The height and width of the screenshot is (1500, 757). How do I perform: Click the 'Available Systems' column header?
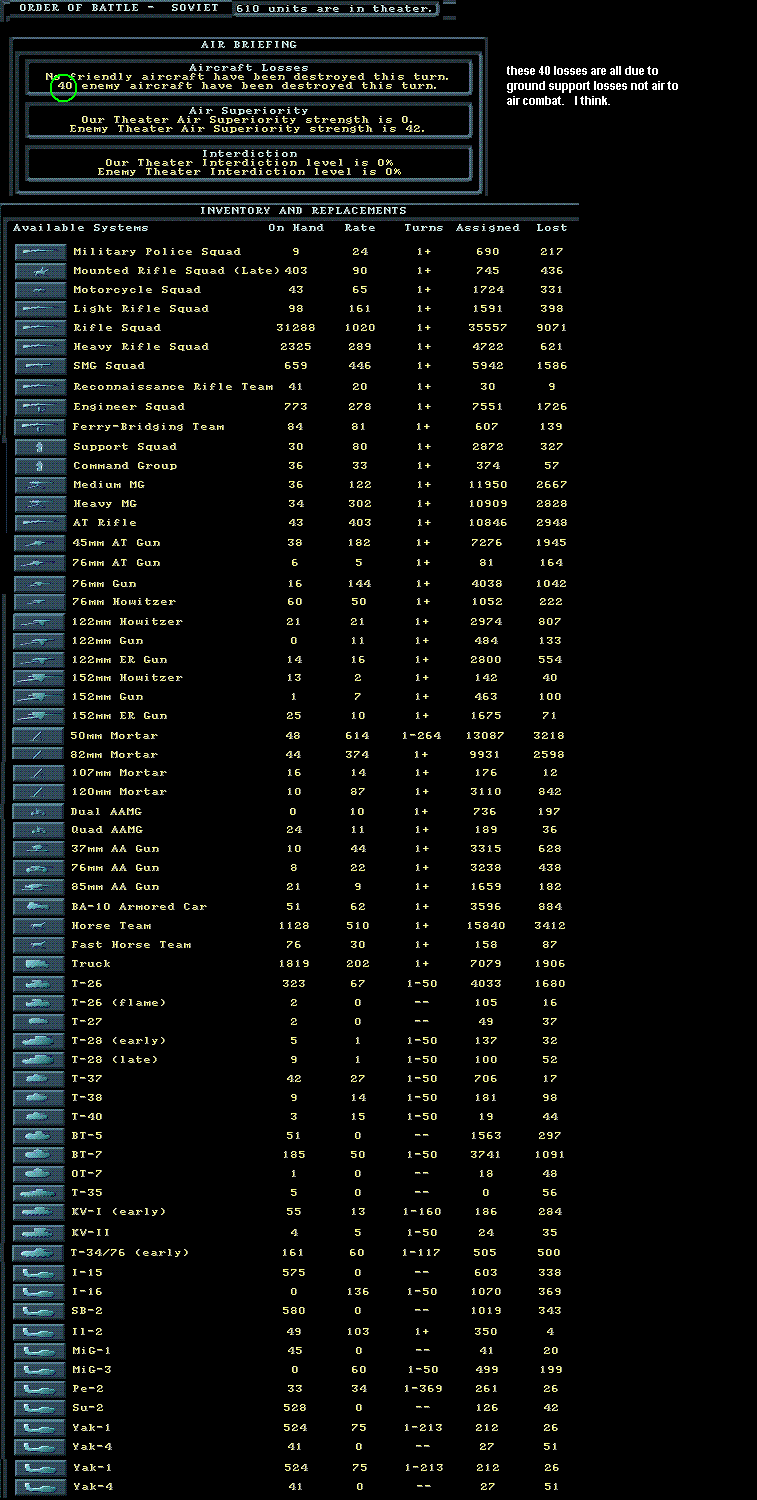(x=80, y=228)
